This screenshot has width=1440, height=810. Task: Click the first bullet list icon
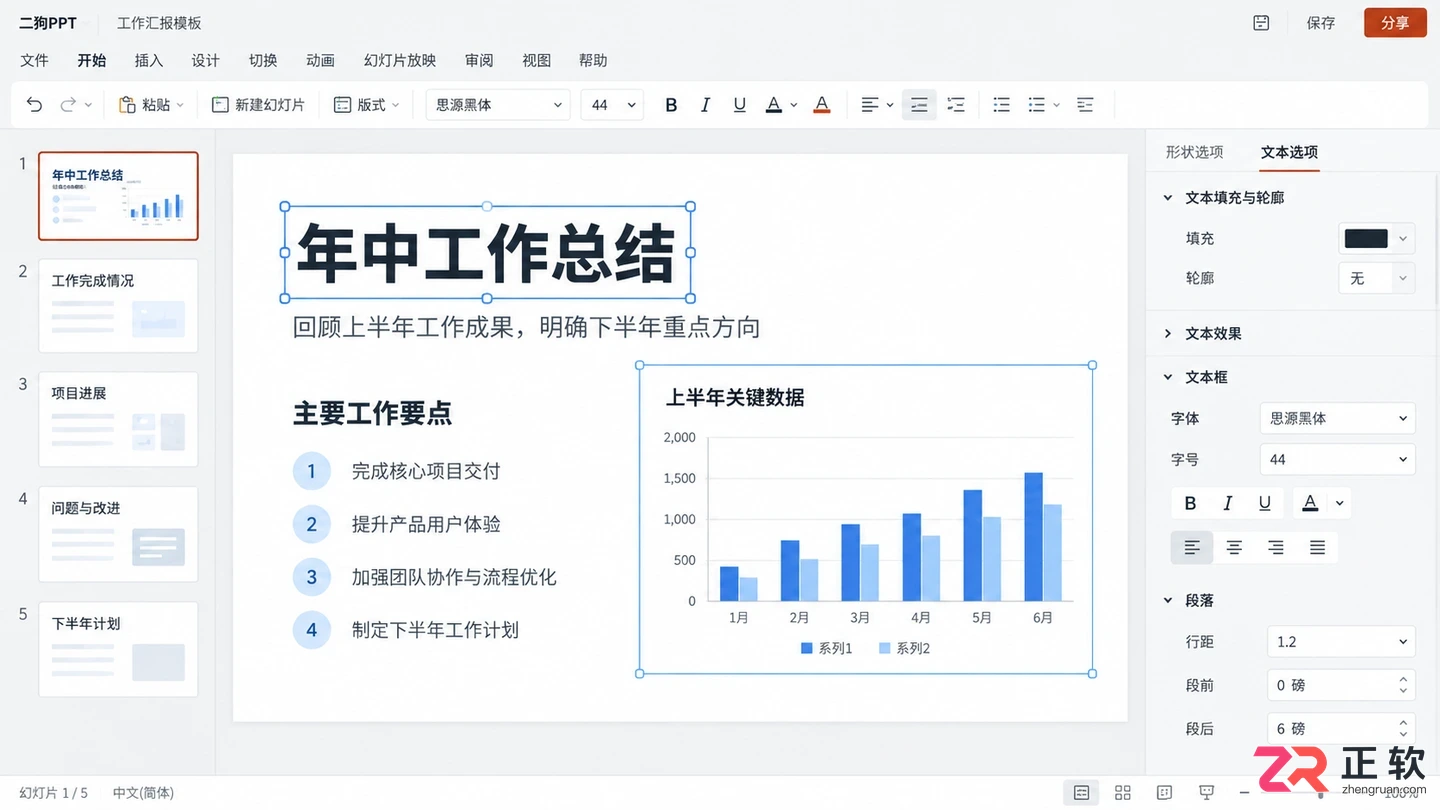pyautogui.click(x=1001, y=104)
